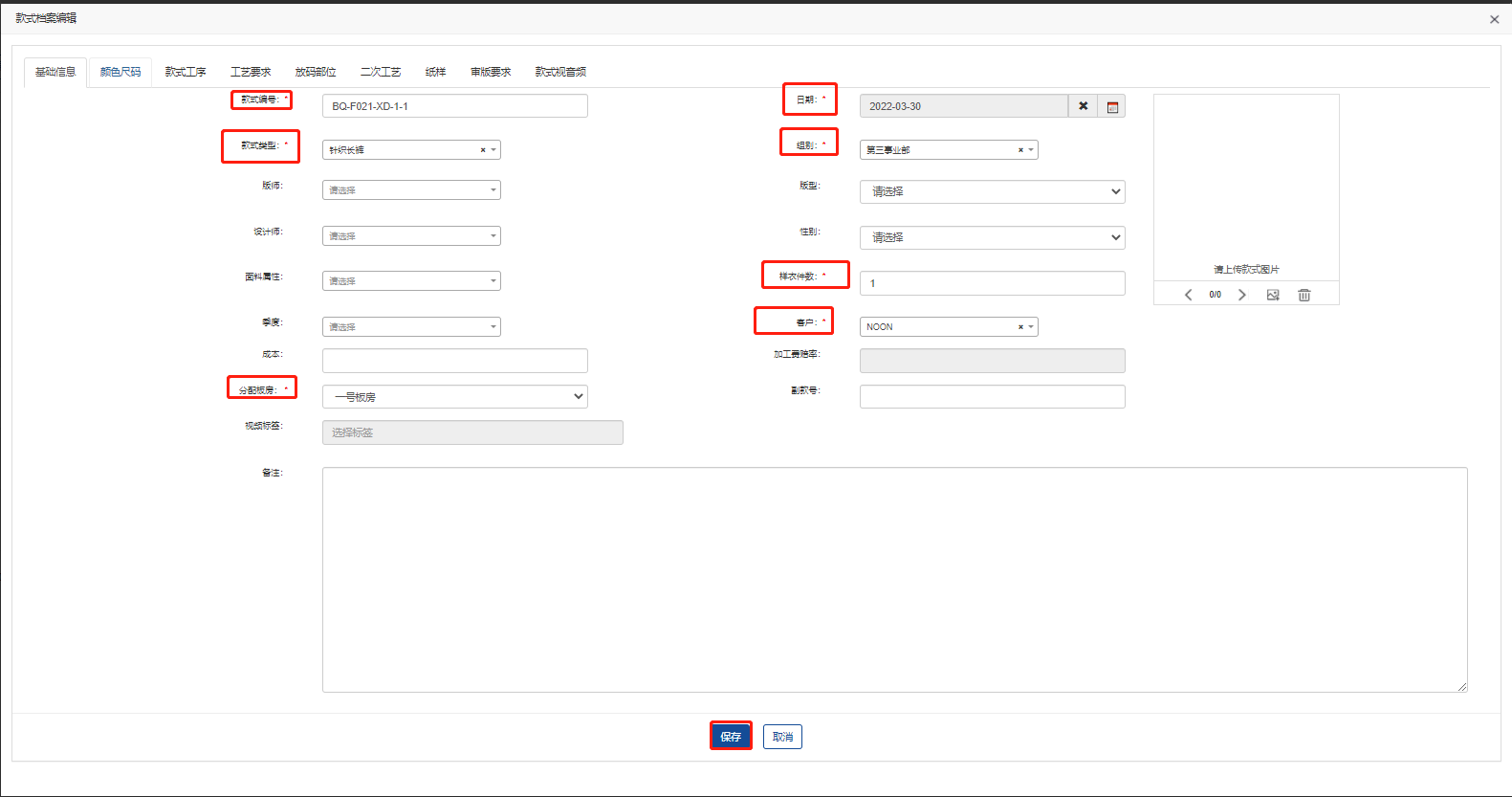Expand the 性别 select box
The height and width of the screenshot is (797, 1512).
(x=992, y=237)
